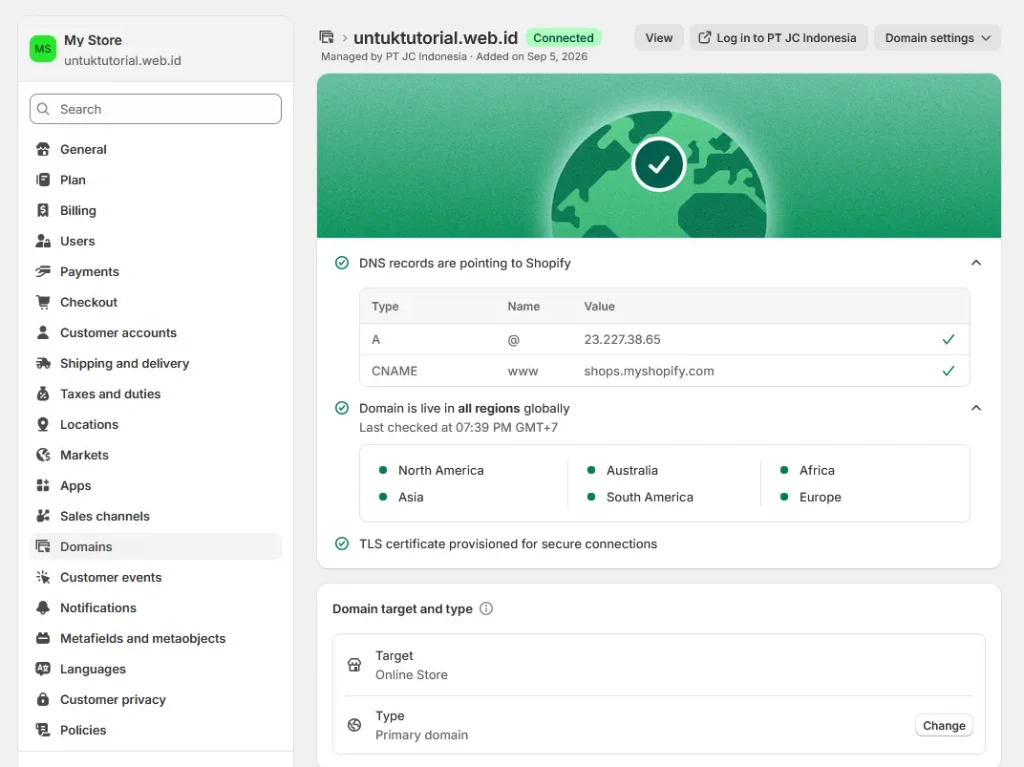Open Shipping and delivery settings

click(155, 363)
